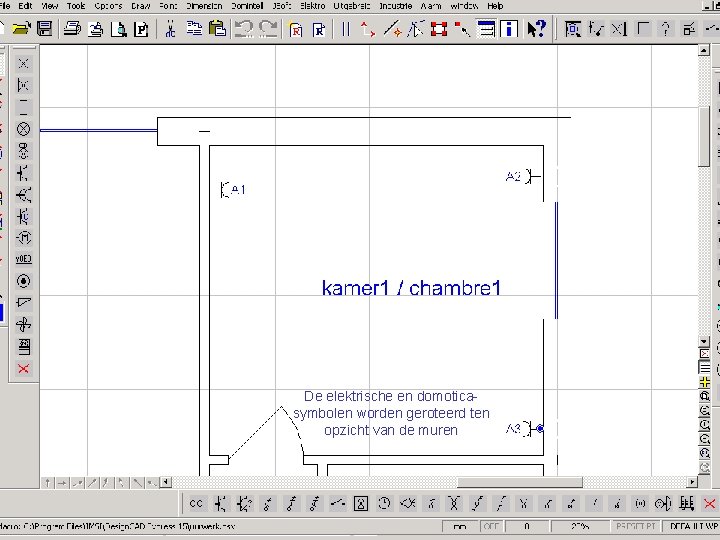Open the Elektro menu
The width and height of the screenshot is (720, 540).
tap(313, 6)
